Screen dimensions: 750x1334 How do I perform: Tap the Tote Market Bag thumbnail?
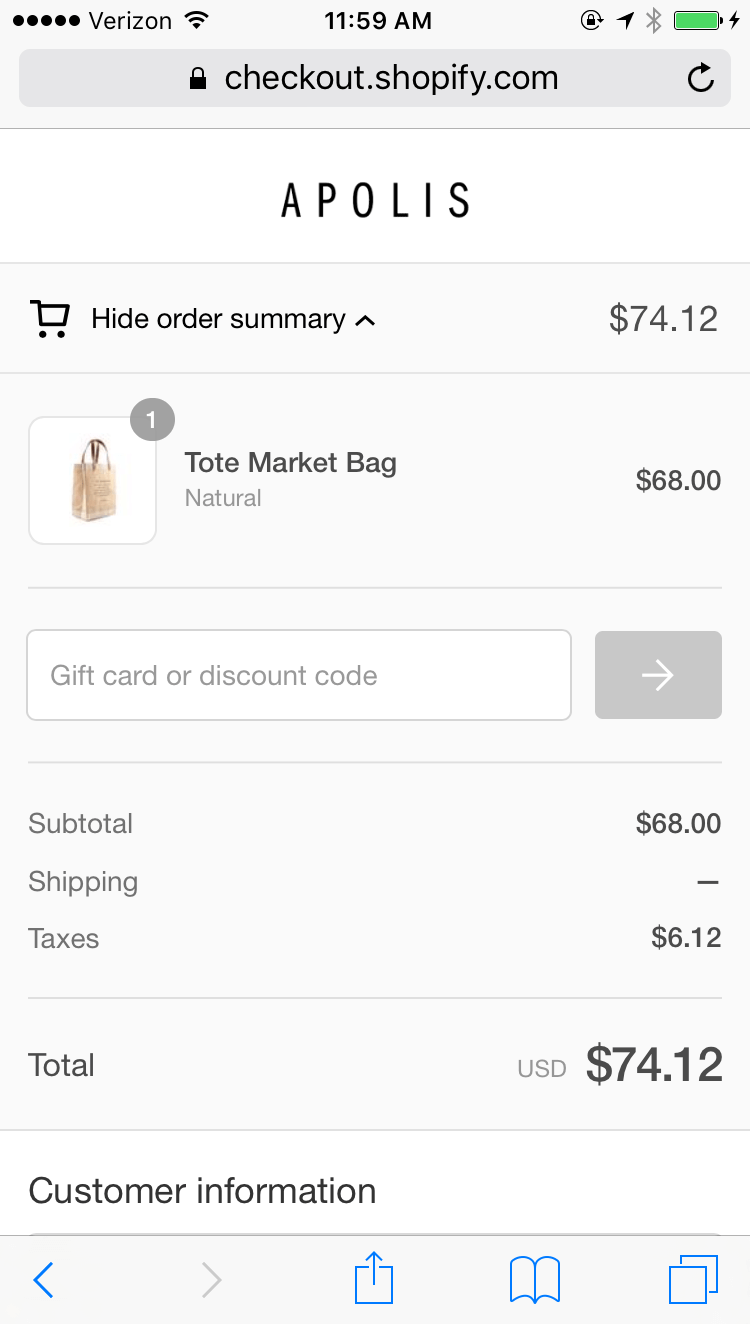coord(93,481)
